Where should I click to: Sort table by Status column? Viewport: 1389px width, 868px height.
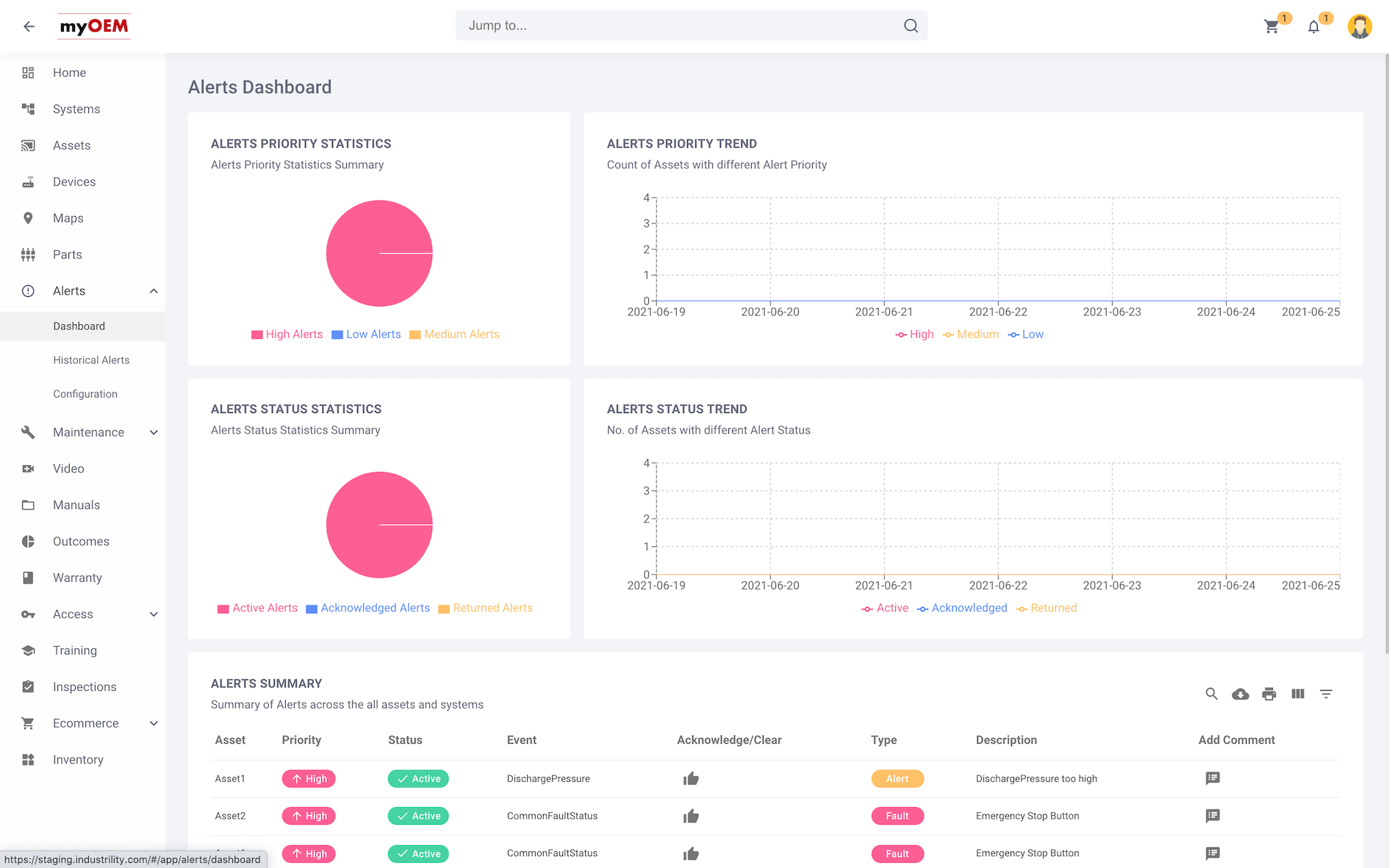pos(405,740)
